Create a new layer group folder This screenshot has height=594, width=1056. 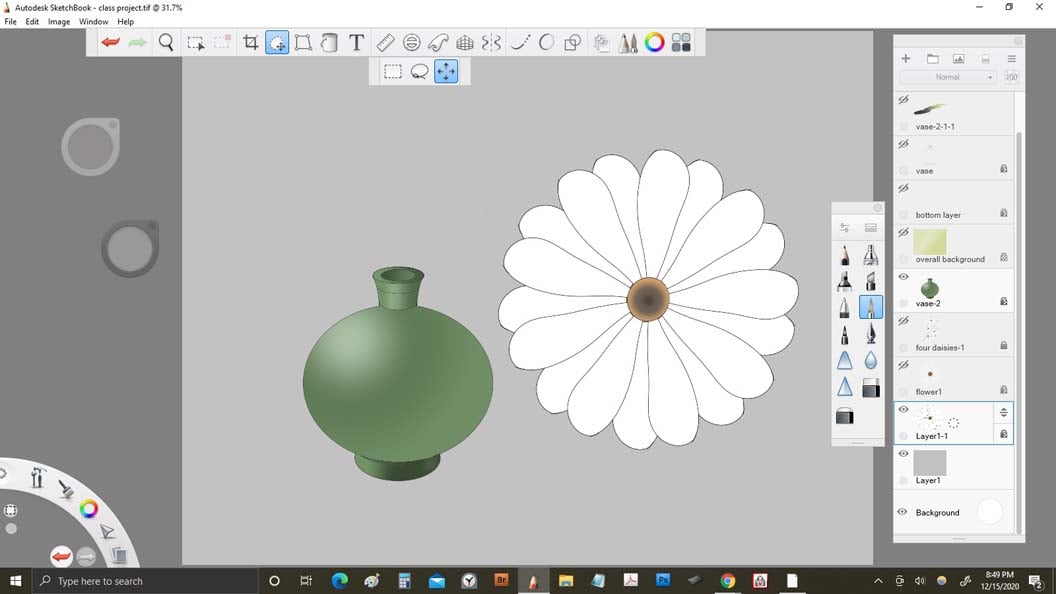[x=932, y=59]
